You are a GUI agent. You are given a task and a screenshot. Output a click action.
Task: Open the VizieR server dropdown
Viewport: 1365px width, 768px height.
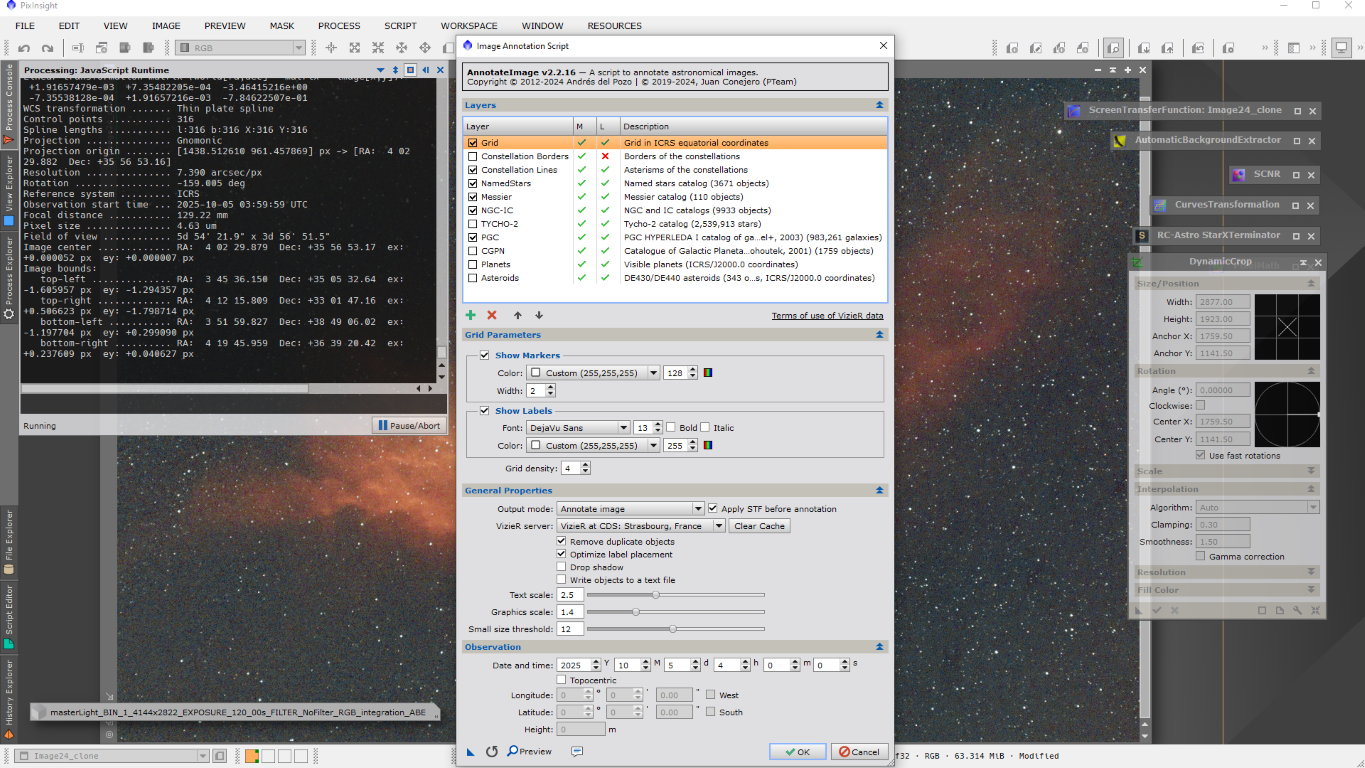(x=641, y=526)
